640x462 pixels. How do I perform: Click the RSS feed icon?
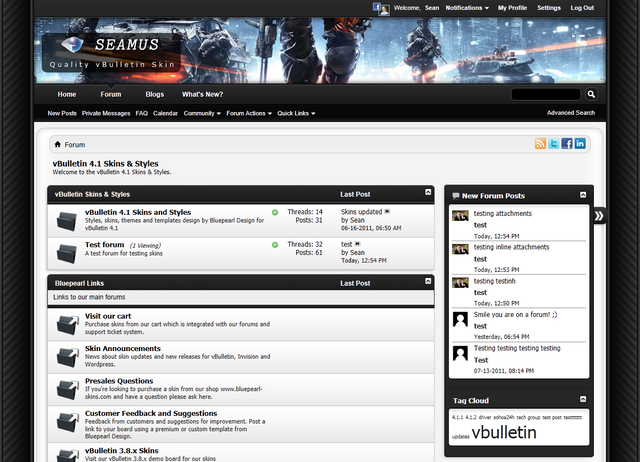click(541, 144)
